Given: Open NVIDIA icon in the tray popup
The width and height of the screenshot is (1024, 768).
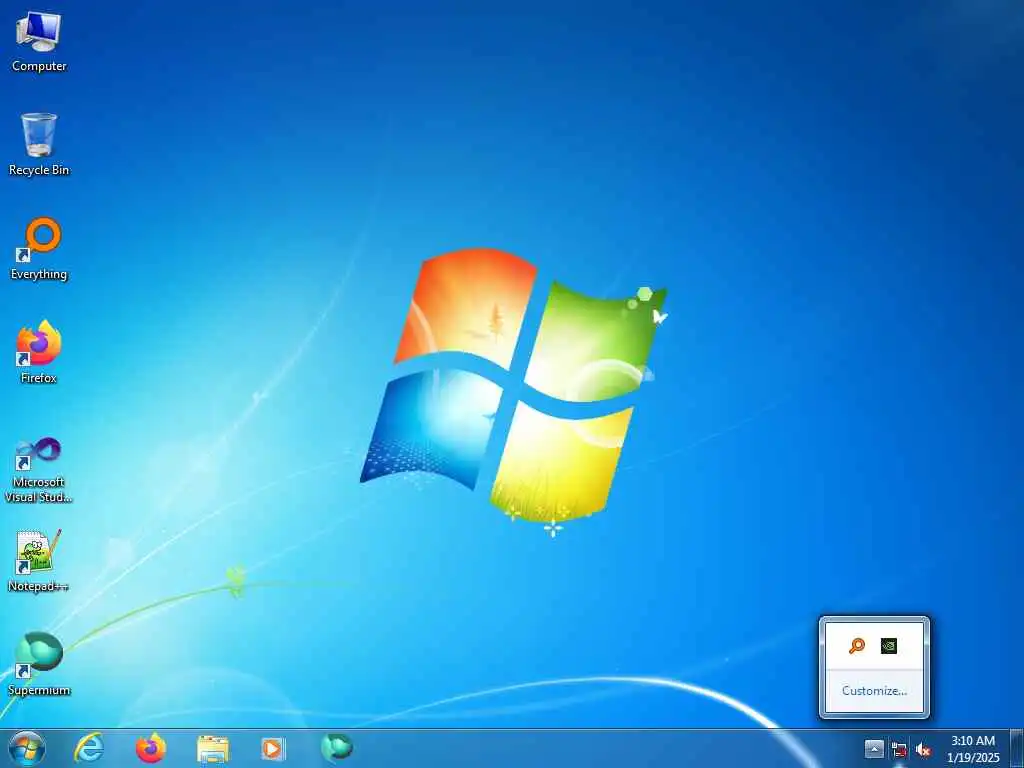Looking at the screenshot, I should [x=889, y=646].
